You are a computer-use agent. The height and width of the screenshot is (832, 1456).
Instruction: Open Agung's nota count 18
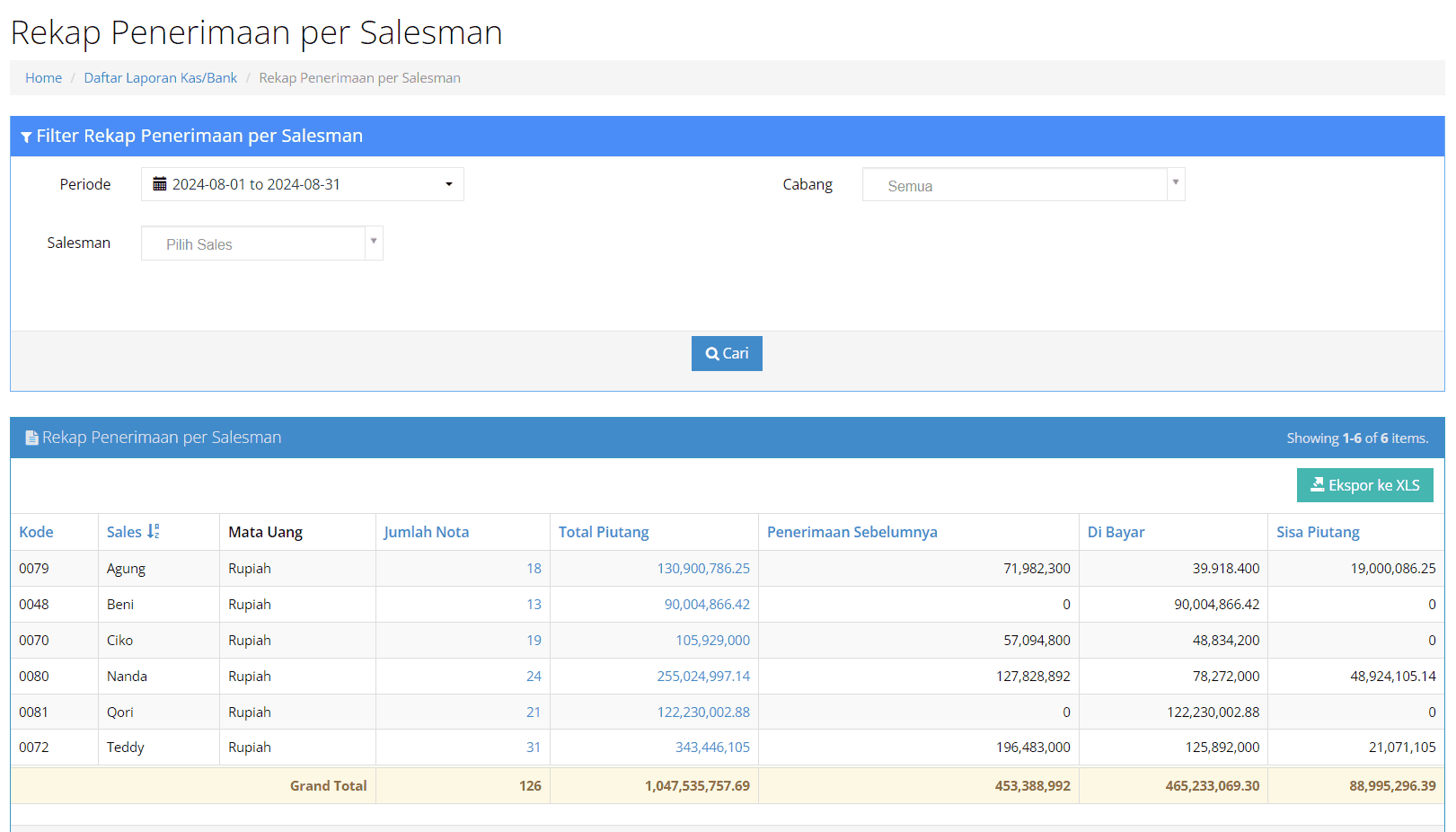click(534, 569)
